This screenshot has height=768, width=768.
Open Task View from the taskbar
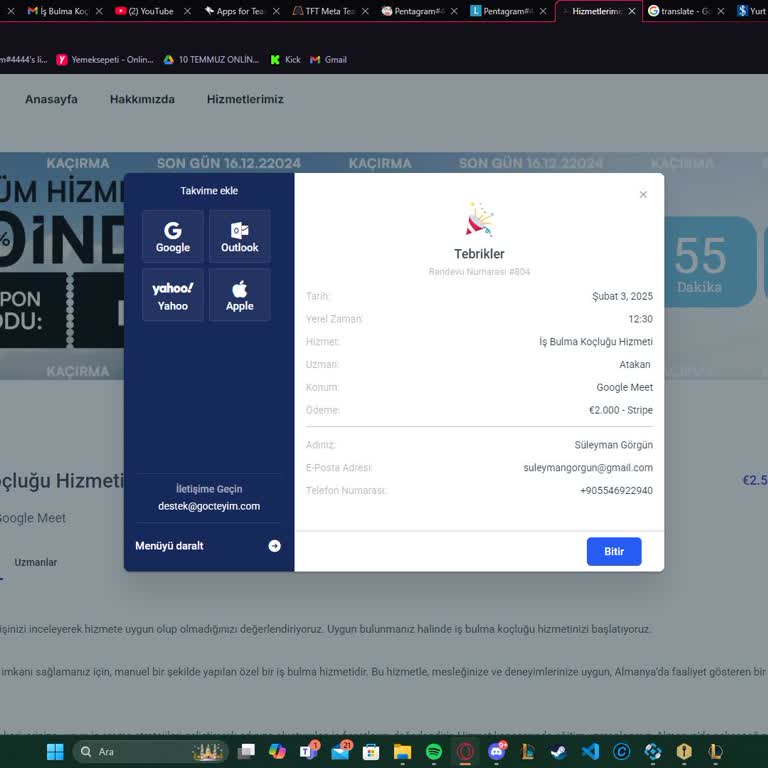pos(246,751)
